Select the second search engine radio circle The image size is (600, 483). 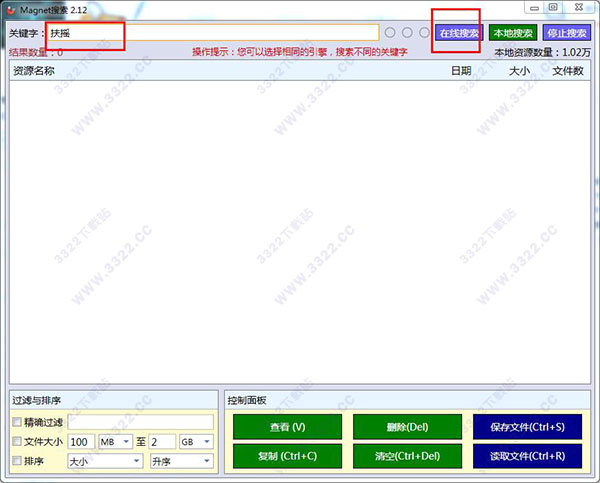click(x=407, y=33)
